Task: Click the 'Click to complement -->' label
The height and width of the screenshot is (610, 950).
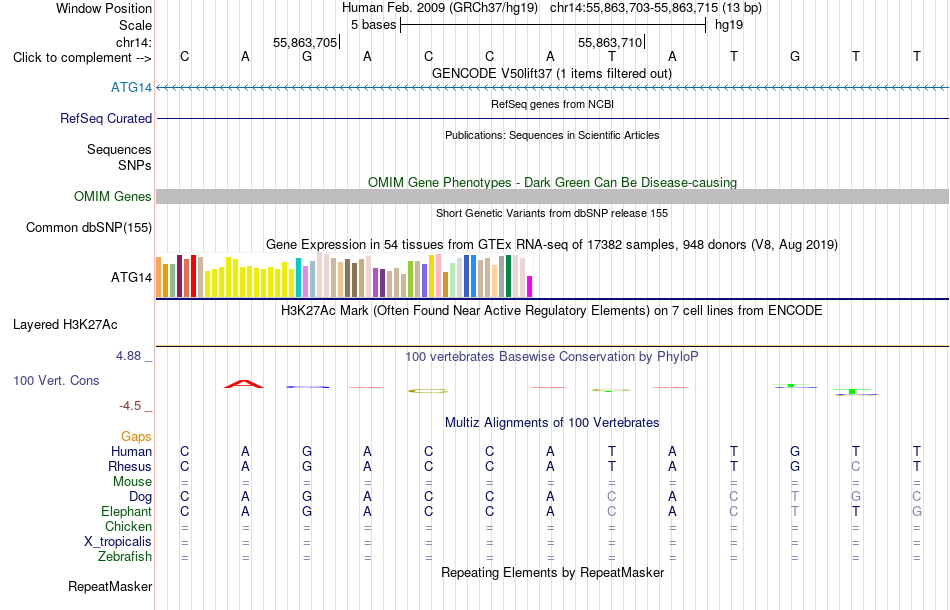Action: (82, 58)
